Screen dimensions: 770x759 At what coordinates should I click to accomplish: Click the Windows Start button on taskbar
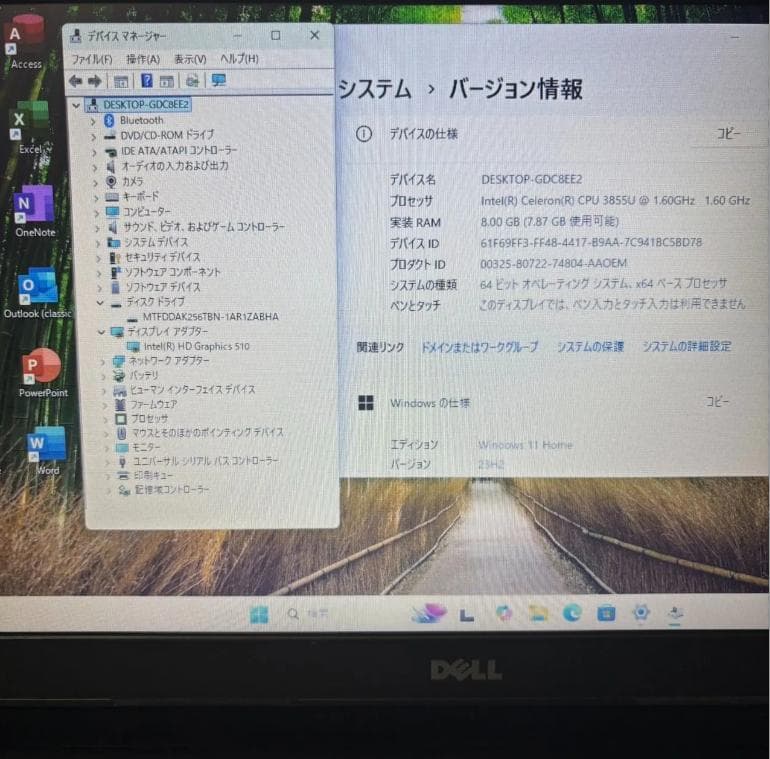[259, 614]
